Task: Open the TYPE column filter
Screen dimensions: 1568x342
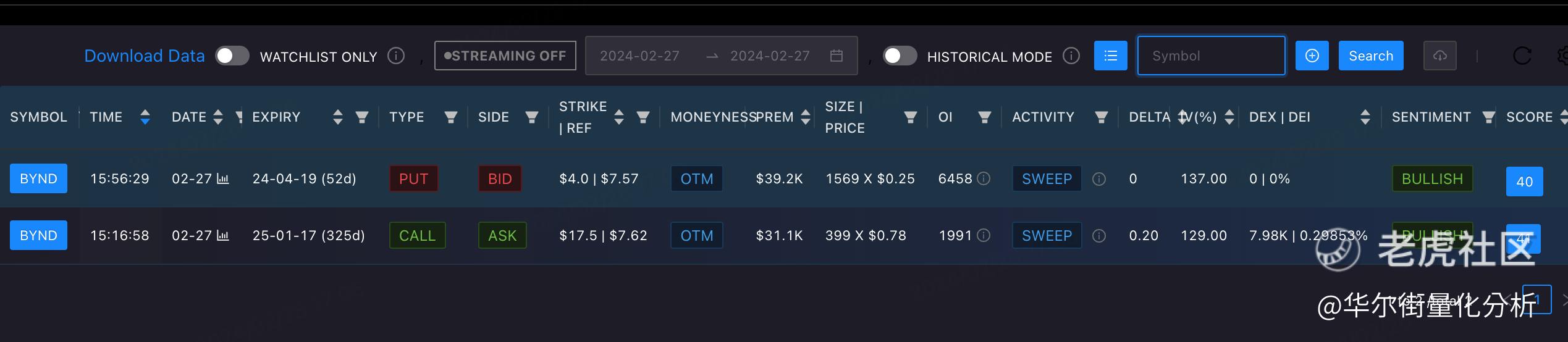Action: [x=451, y=117]
